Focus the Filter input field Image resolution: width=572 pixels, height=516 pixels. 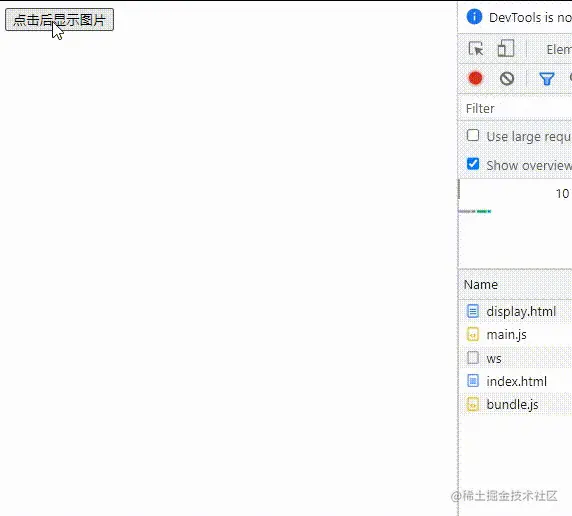click(x=515, y=108)
